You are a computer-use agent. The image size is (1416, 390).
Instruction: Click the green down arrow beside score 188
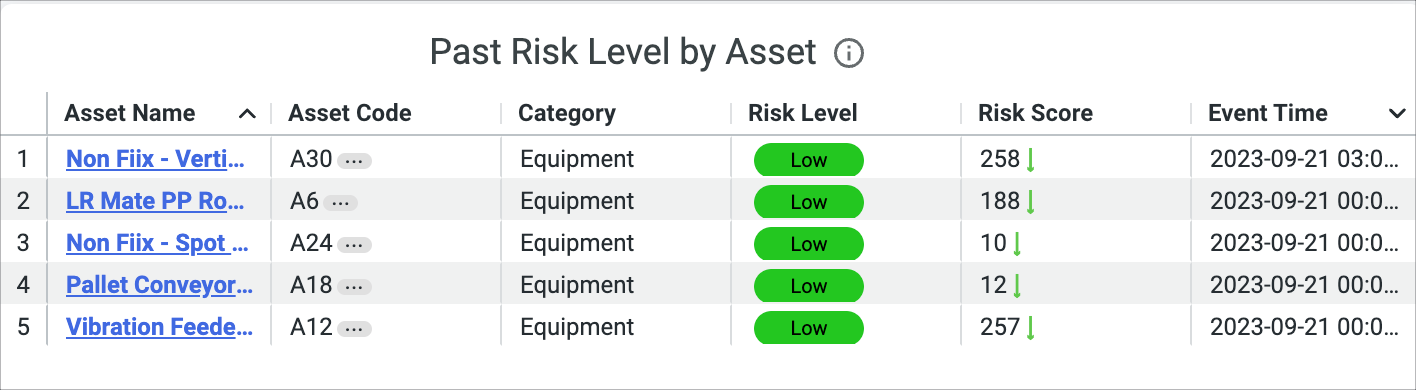pos(1030,202)
